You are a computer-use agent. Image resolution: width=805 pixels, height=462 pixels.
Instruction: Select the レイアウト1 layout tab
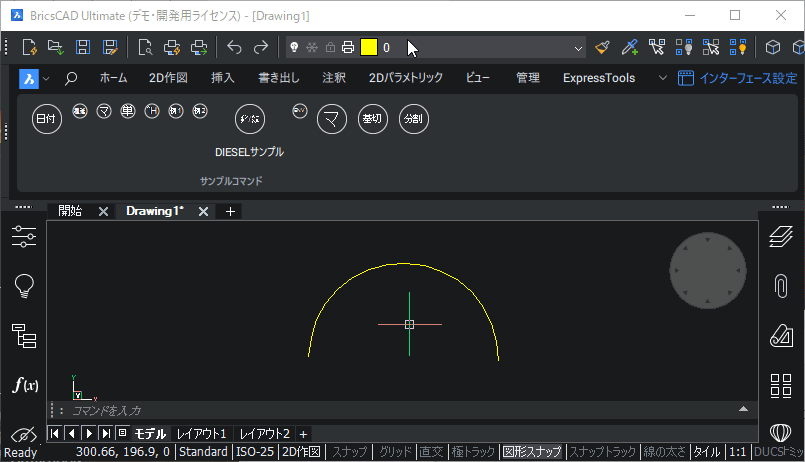pyautogui.click(x=202, y=433)
